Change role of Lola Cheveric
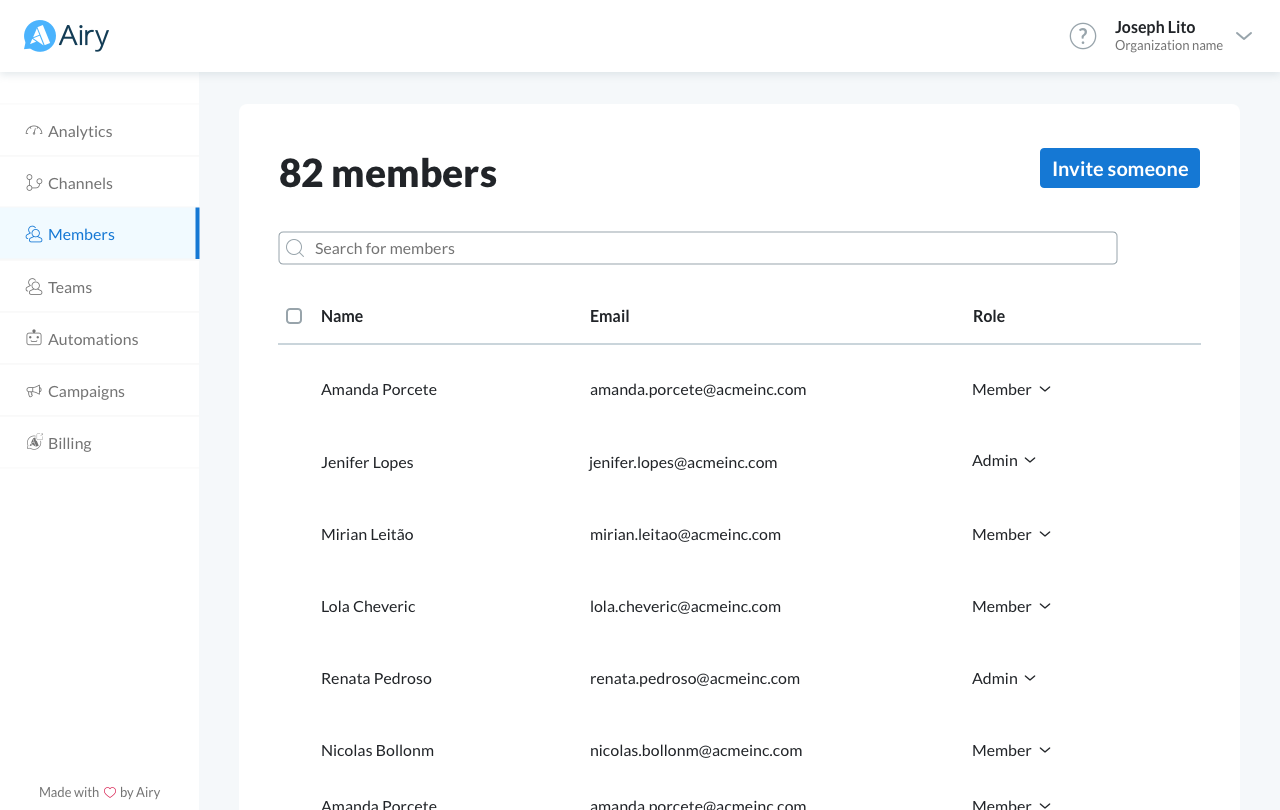Screen dimensions: 1280x810 click(1011, 606)
